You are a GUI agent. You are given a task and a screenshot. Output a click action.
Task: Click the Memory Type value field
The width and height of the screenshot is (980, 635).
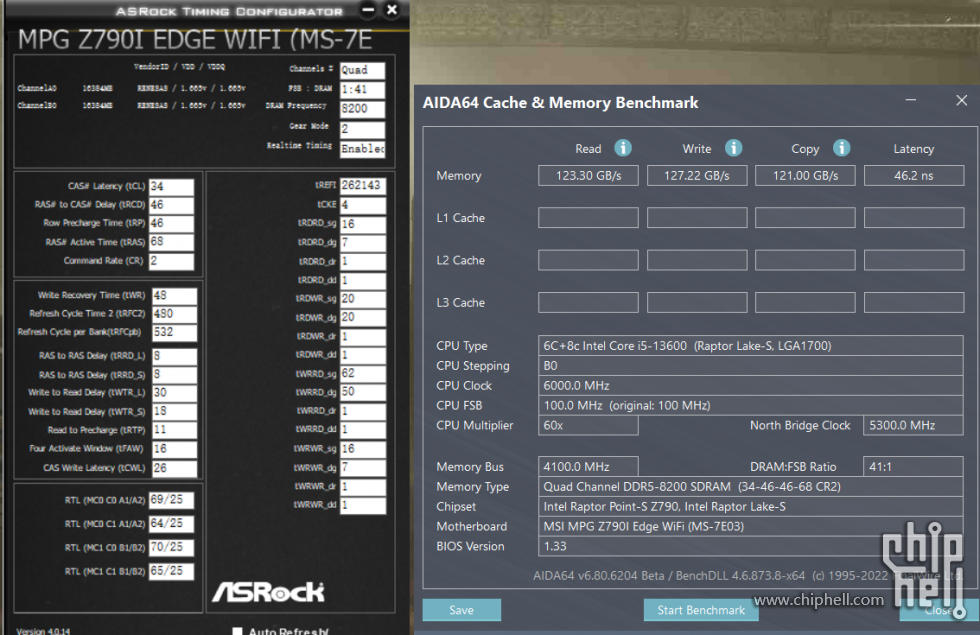pyautogui.click(x=751, y=486)
